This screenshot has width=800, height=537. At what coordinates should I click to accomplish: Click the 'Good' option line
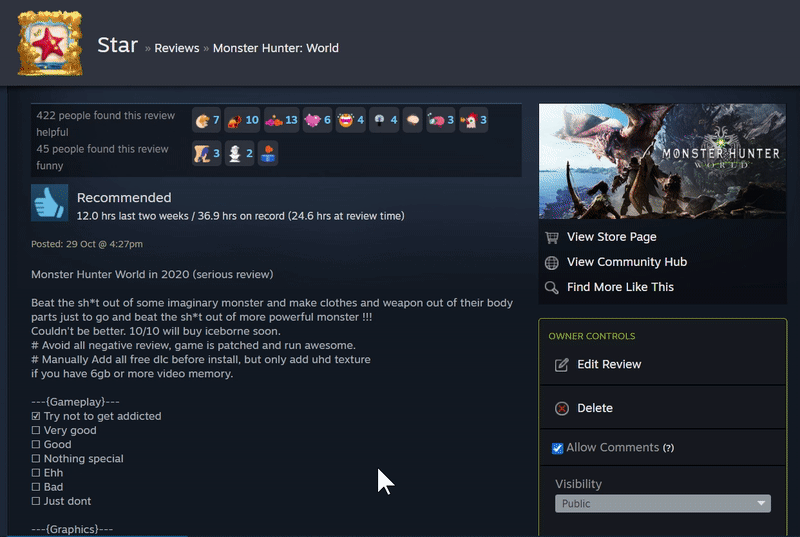point(51,445)
